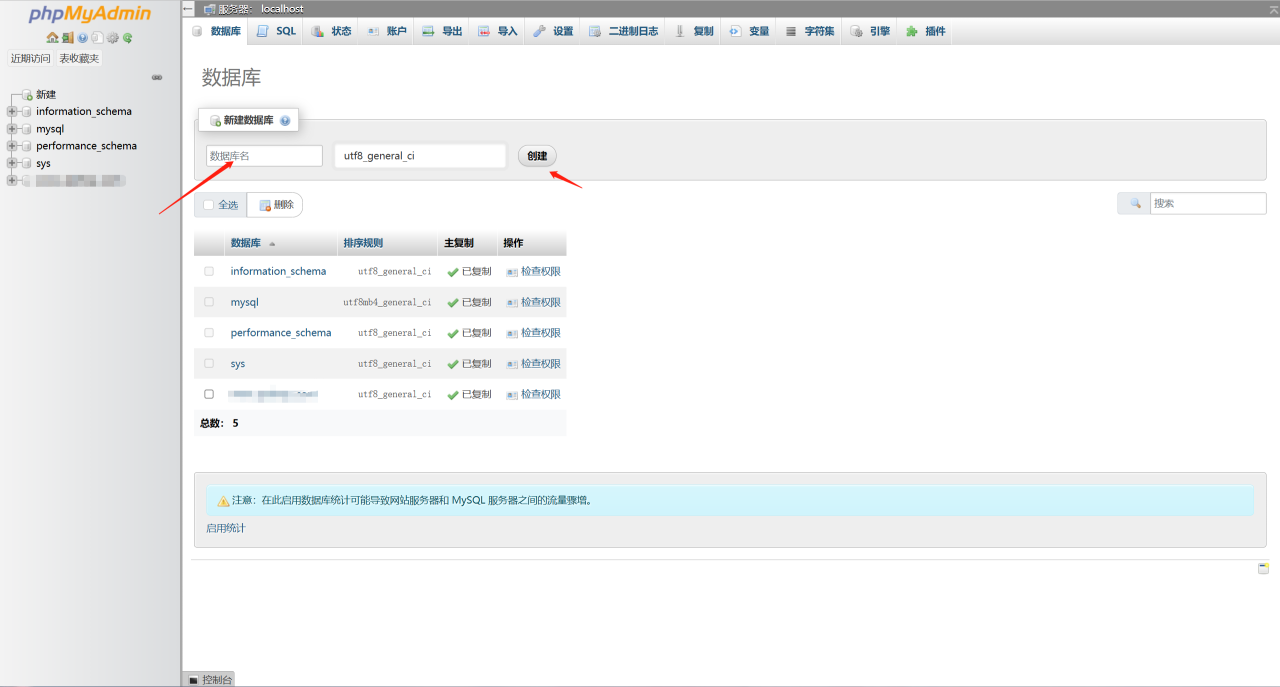
Task: Open the 二进制日志 tab
Action: [623, 31]
